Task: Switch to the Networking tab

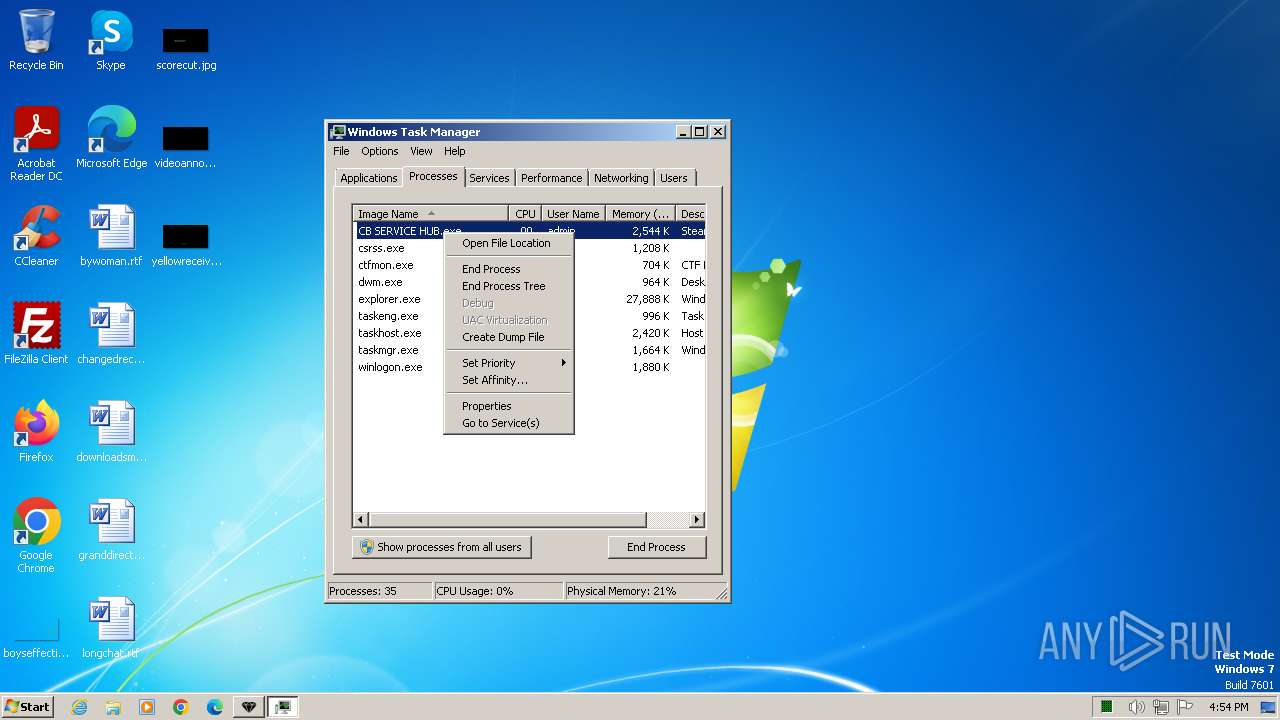Action: pos(621,178)
